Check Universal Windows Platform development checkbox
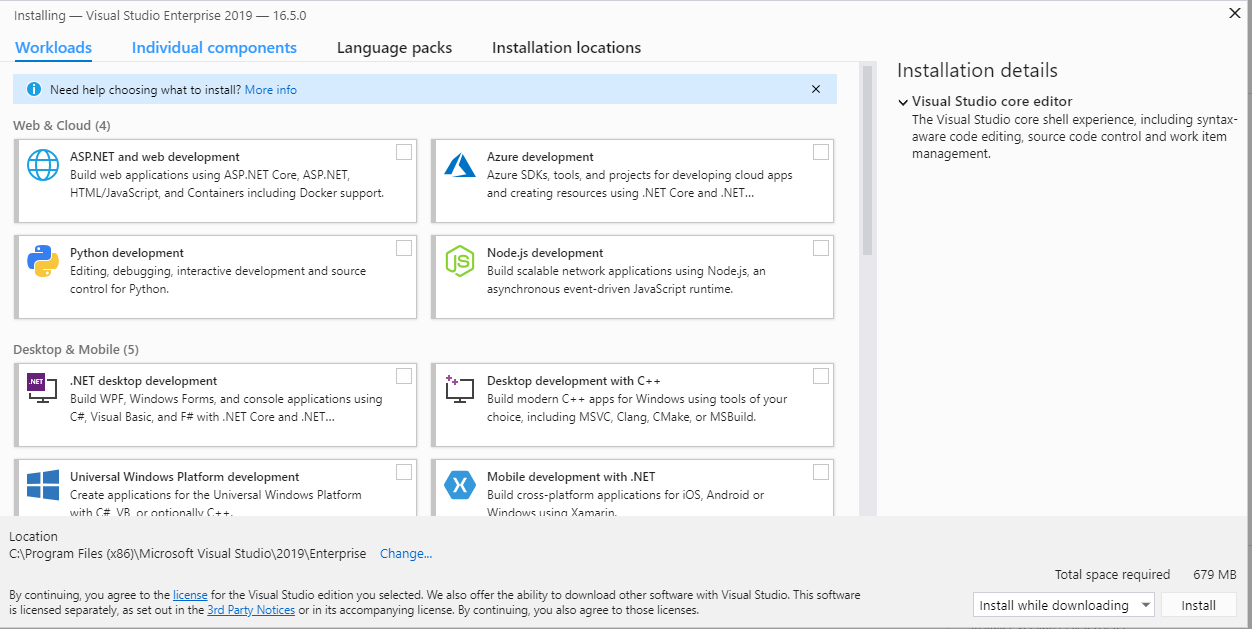This screenshot has width=1252, height=629. click(404, 472)
